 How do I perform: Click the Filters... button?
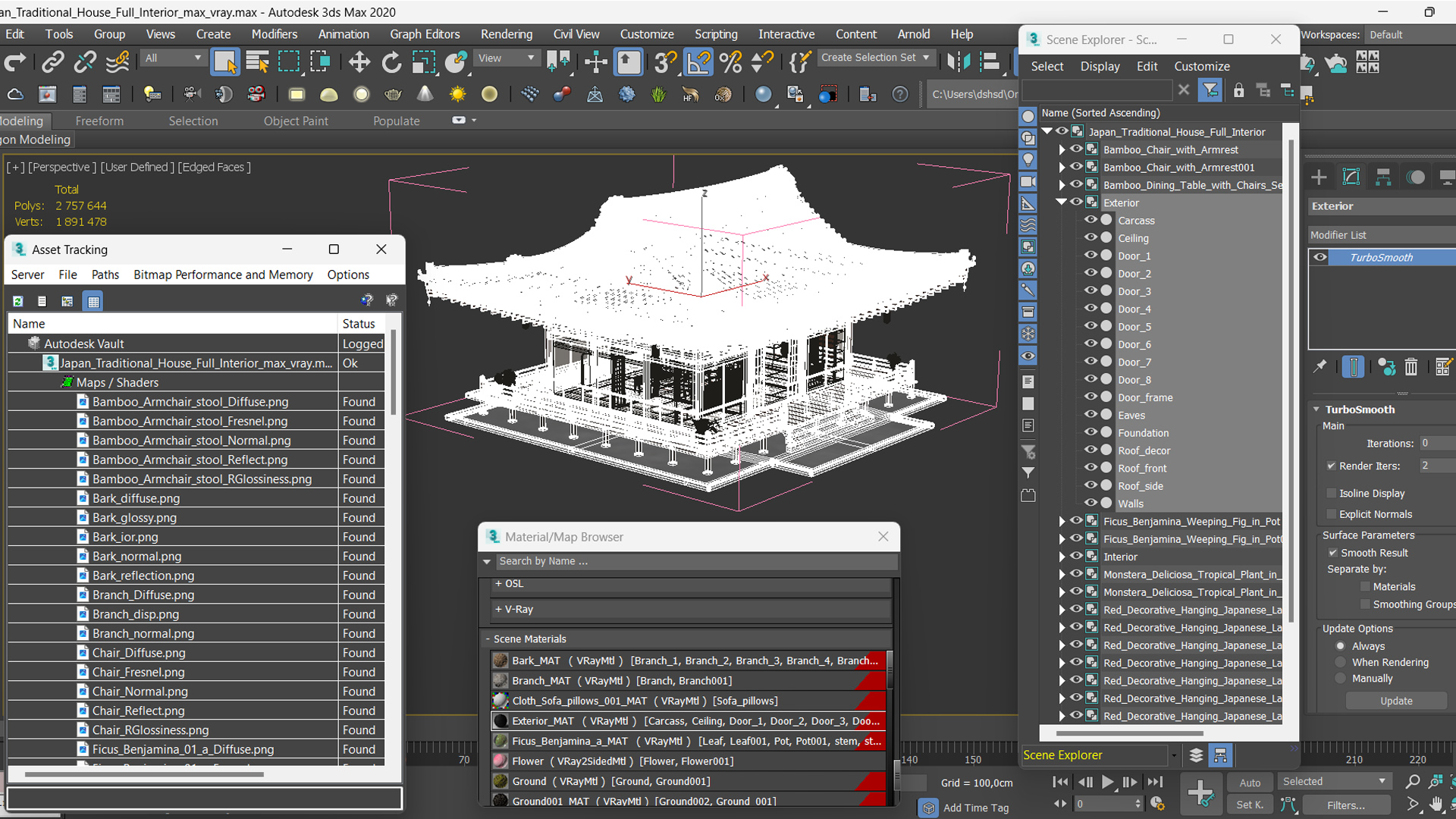(x=1346, y=805)
